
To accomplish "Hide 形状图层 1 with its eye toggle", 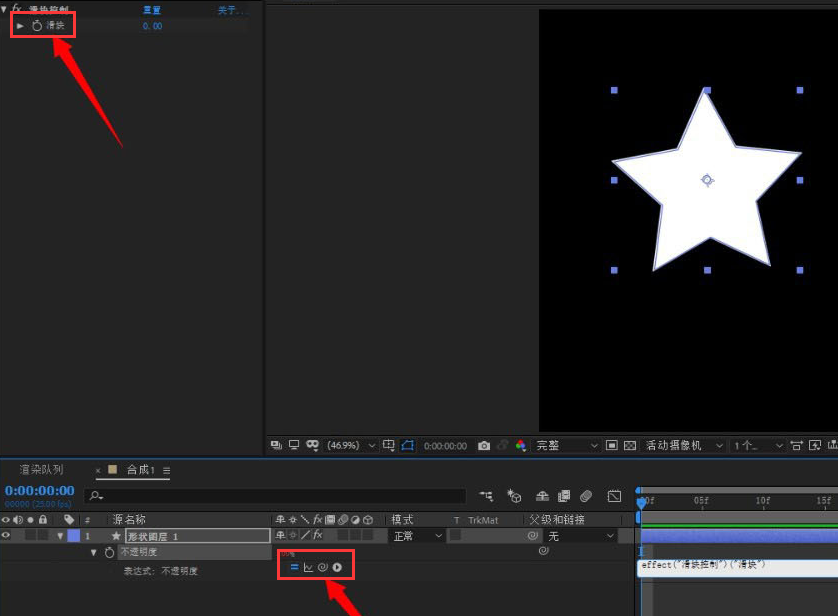I will tap(6, 535).
